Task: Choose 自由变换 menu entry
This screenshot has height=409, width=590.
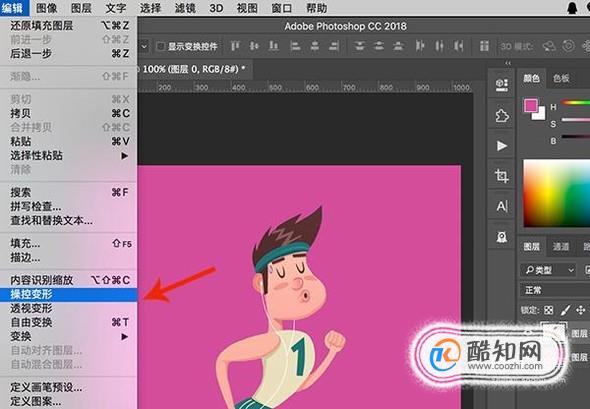Action: click(68, 322)
